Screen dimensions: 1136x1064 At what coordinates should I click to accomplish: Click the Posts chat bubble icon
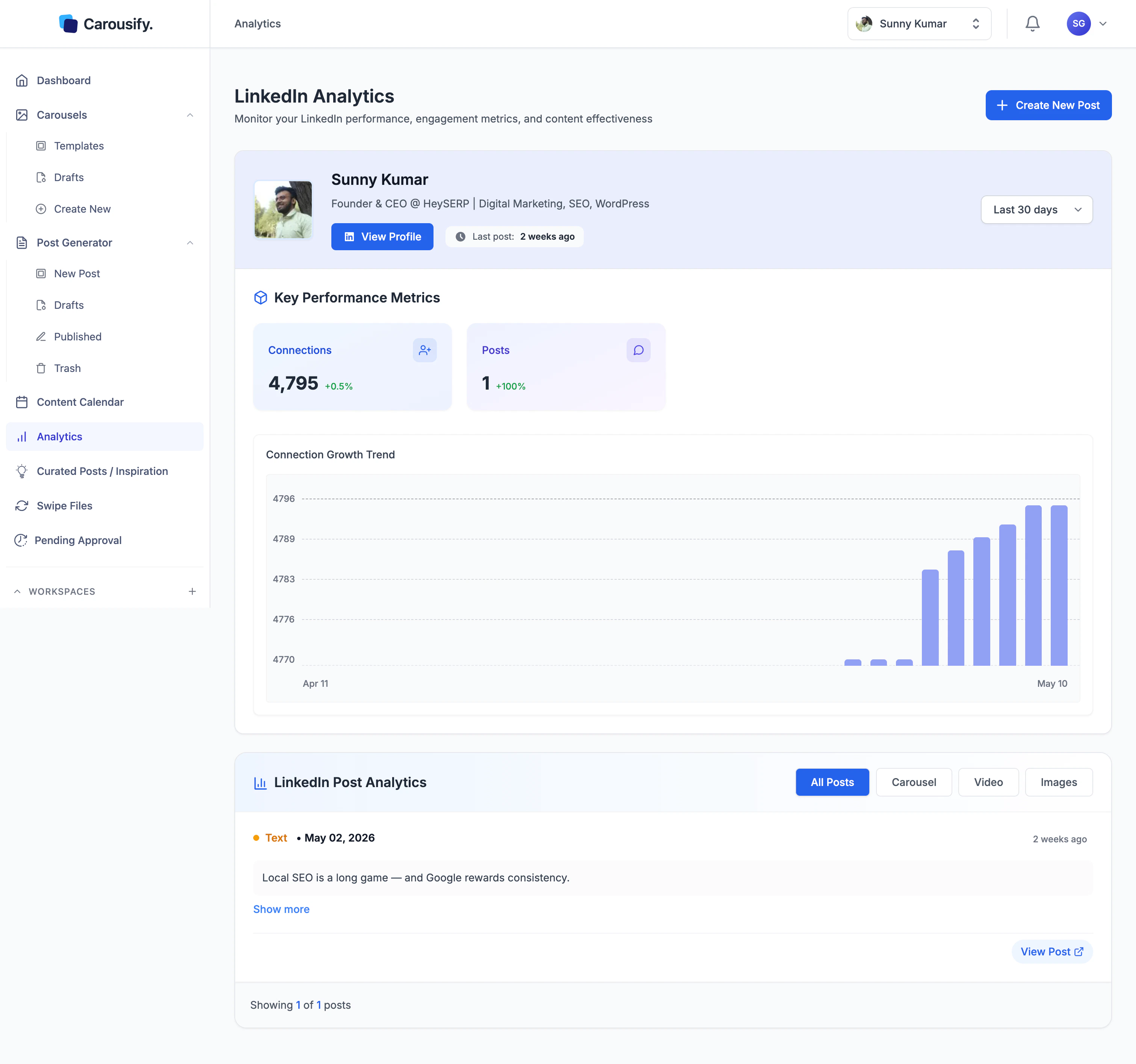point(638,350)
